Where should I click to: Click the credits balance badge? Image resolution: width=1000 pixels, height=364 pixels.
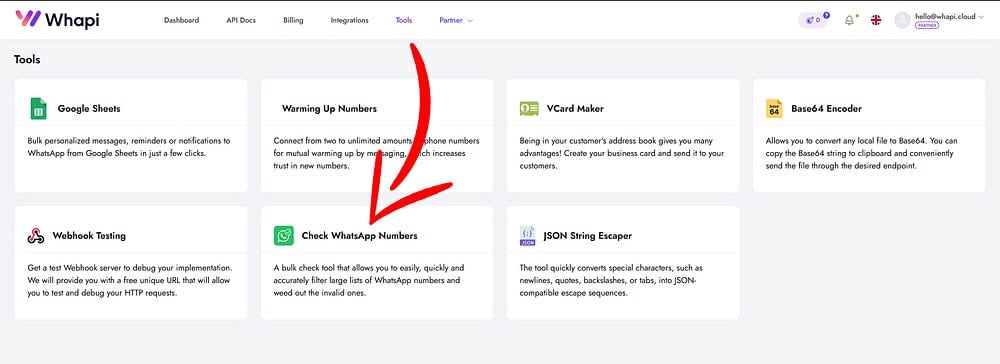pos(814,20)
